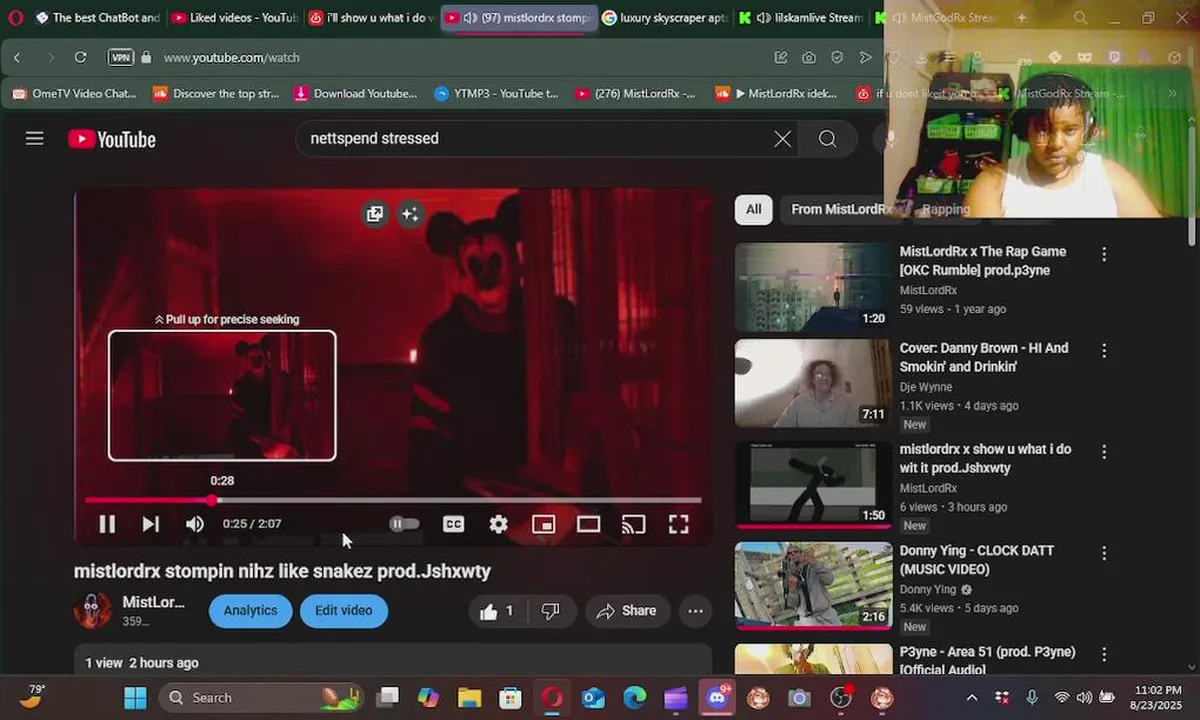Click the taskbar Search box
This screenshot has width=1200, height=720.
pyautogui.click(x=261, y=697)
